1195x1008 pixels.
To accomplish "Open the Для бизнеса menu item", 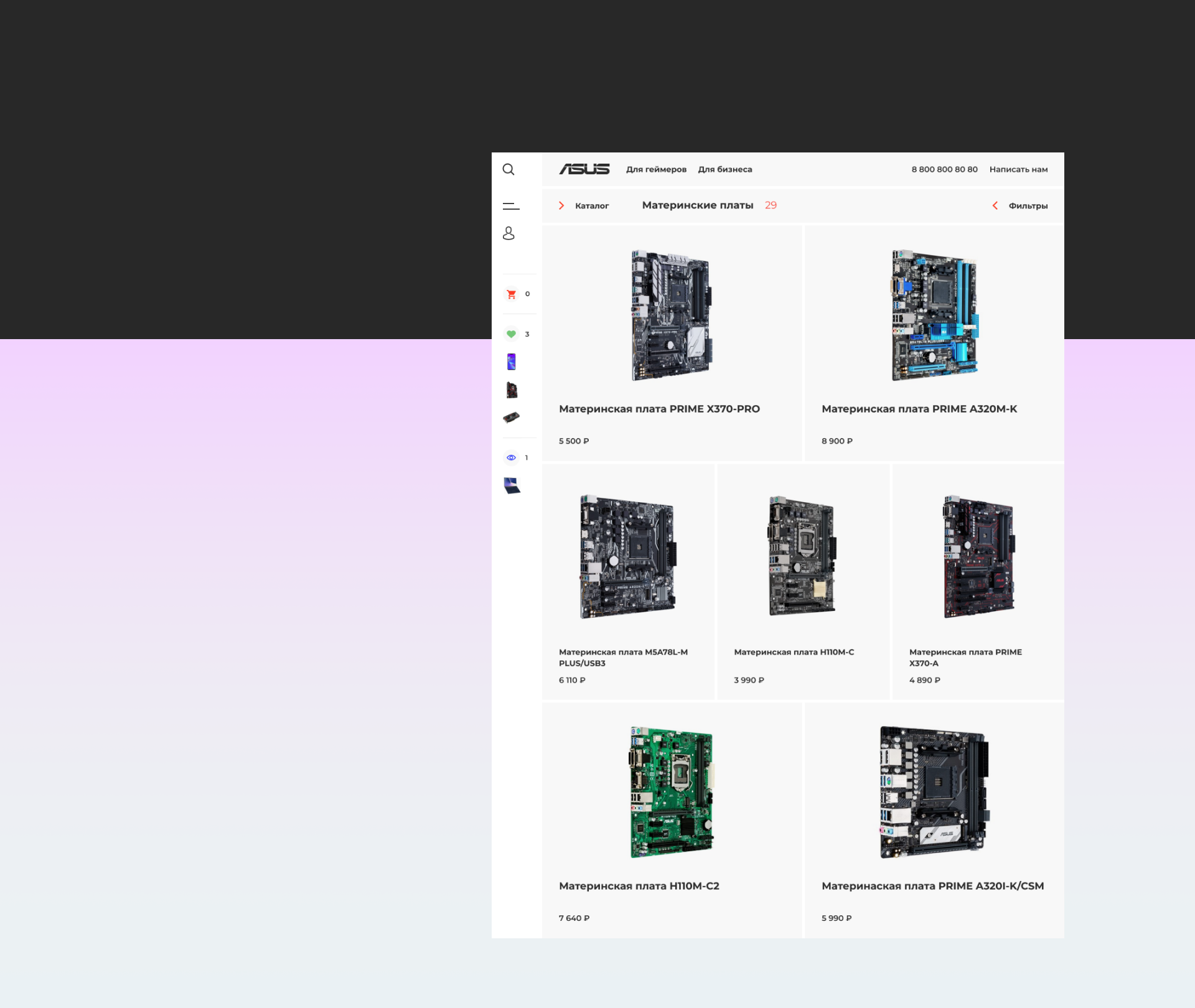I will (x=724, y=169).
